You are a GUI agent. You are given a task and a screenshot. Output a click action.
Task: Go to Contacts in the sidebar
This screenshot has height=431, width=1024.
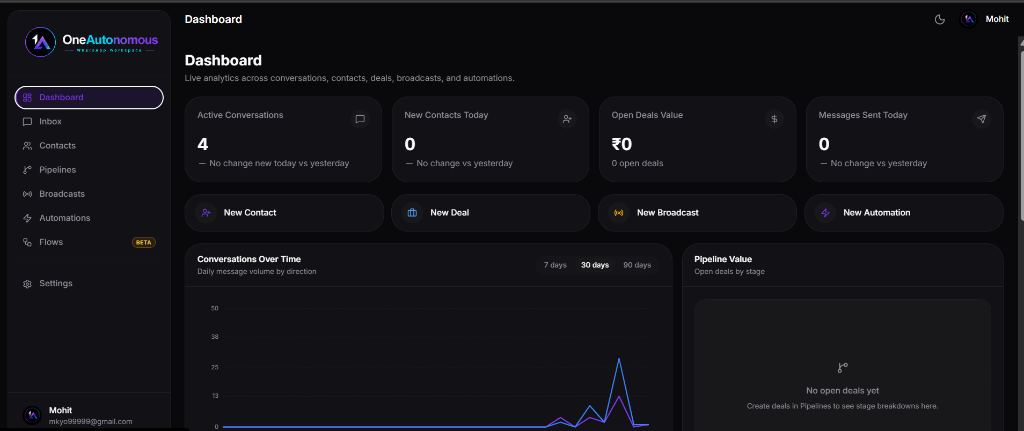tap(89, 146)
